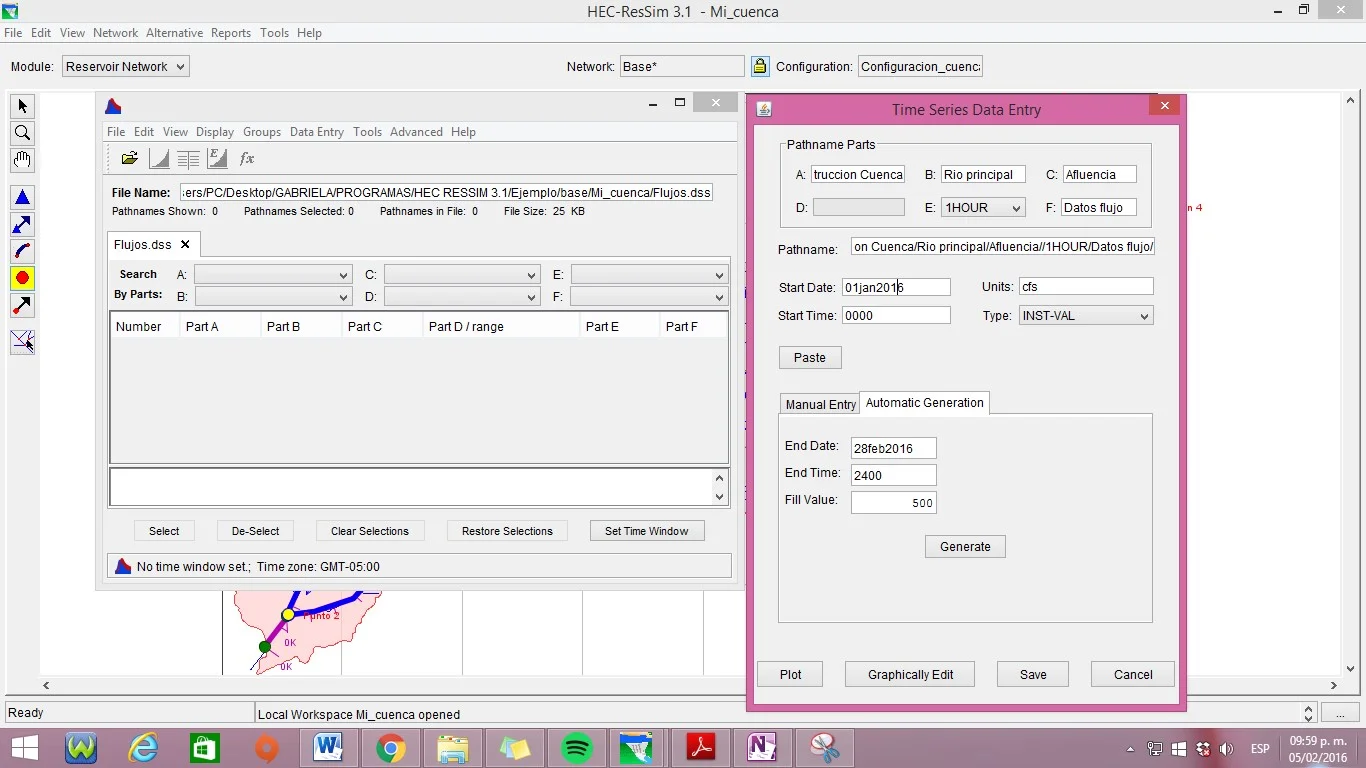Open the Network menu in HEC-ResSim
This screenshot has height=768, width=1366.
click(x=115, y=32)
